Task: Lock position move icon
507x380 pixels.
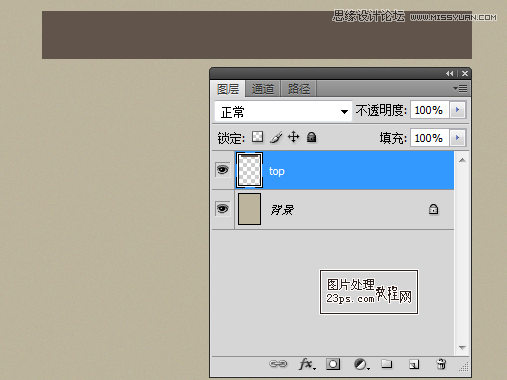Action: [x=294, y=137]
